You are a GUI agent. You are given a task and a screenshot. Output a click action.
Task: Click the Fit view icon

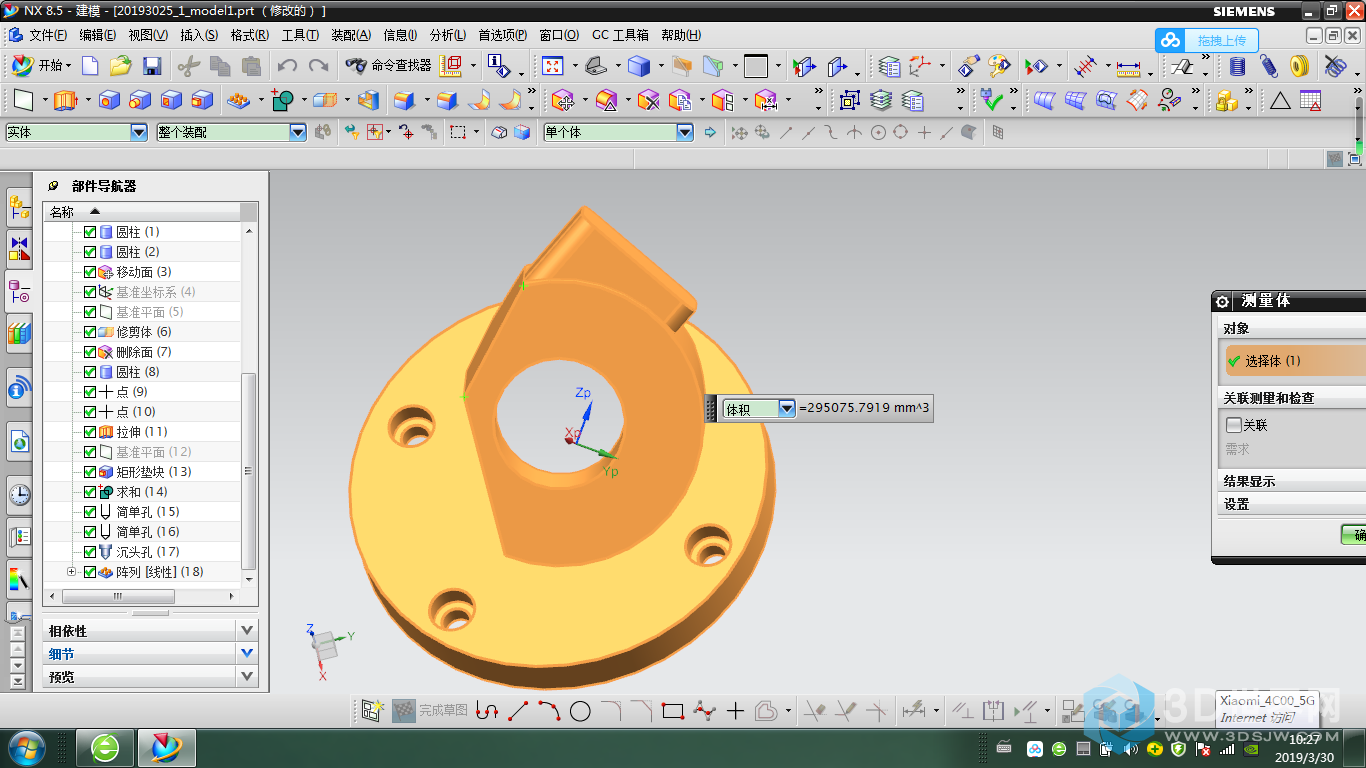pyautogui.click(x=552, y=66)
